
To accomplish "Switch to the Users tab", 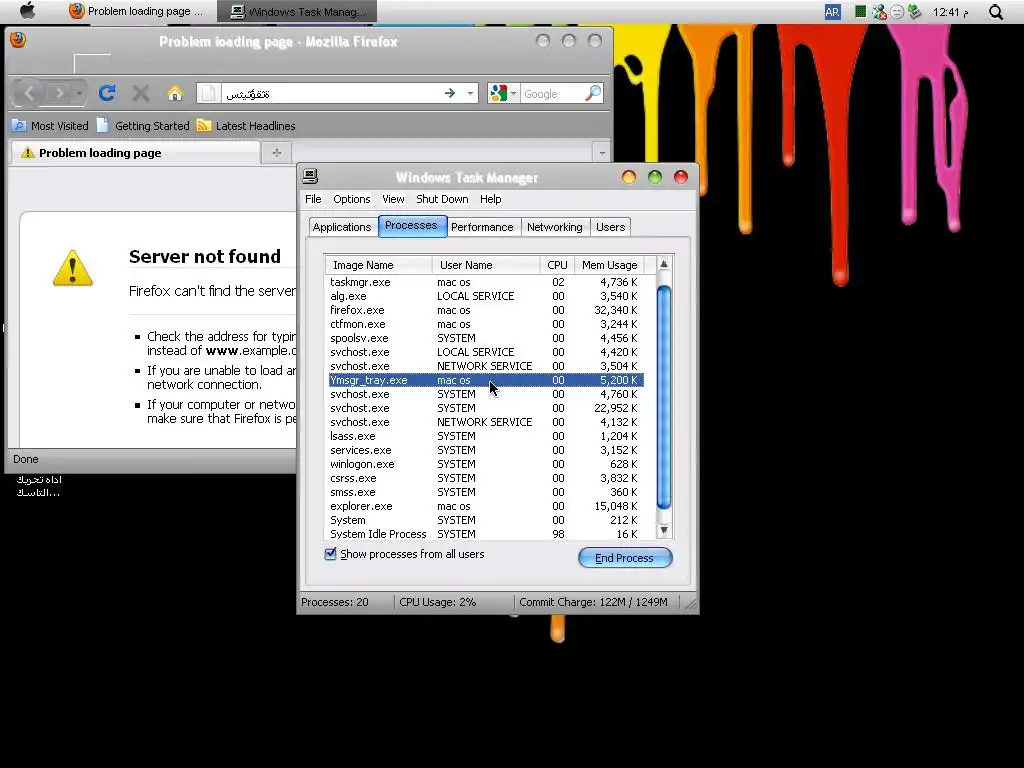I will point(611,227).
